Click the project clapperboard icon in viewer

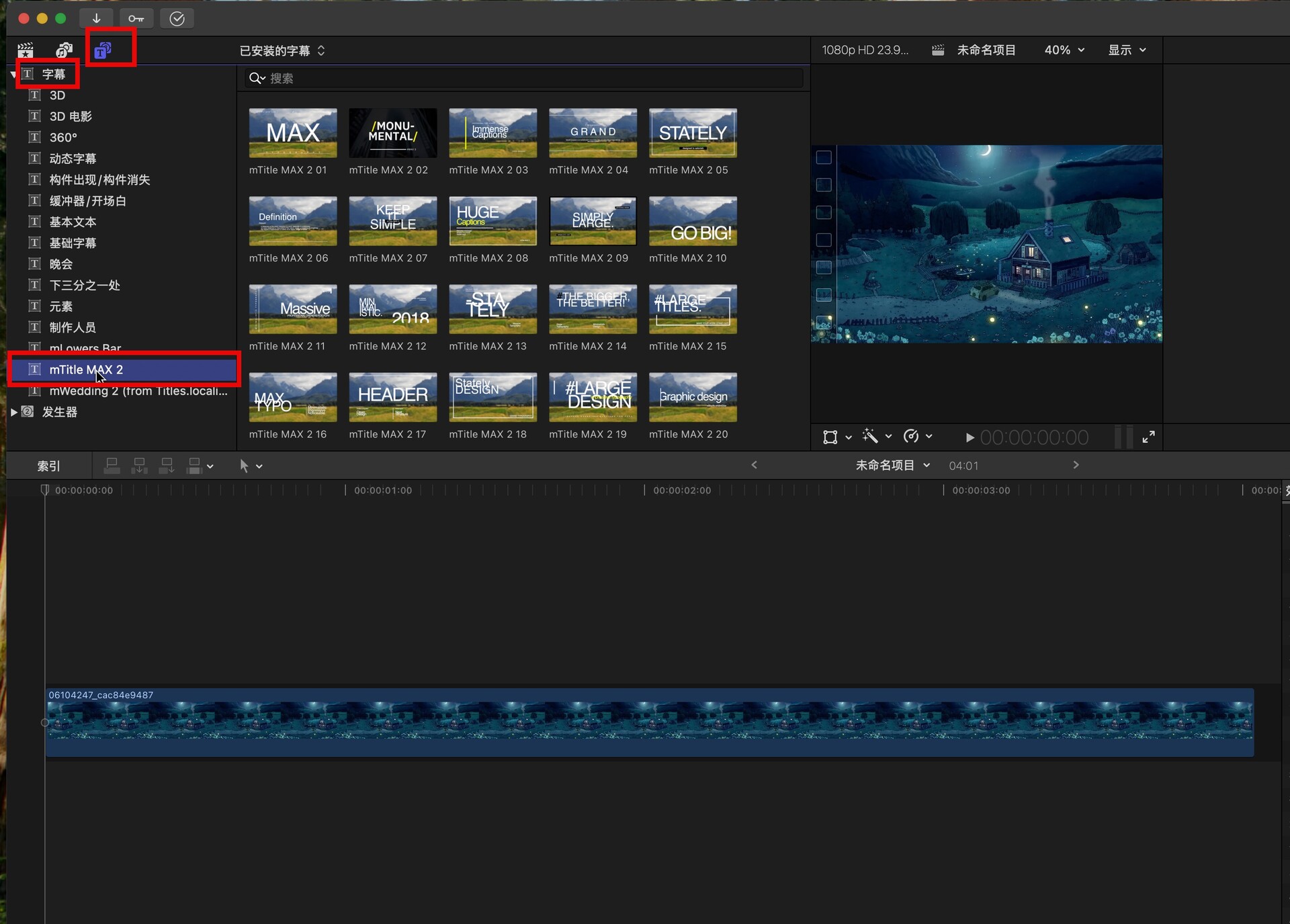pyautogui.click(x=938, y=50)
